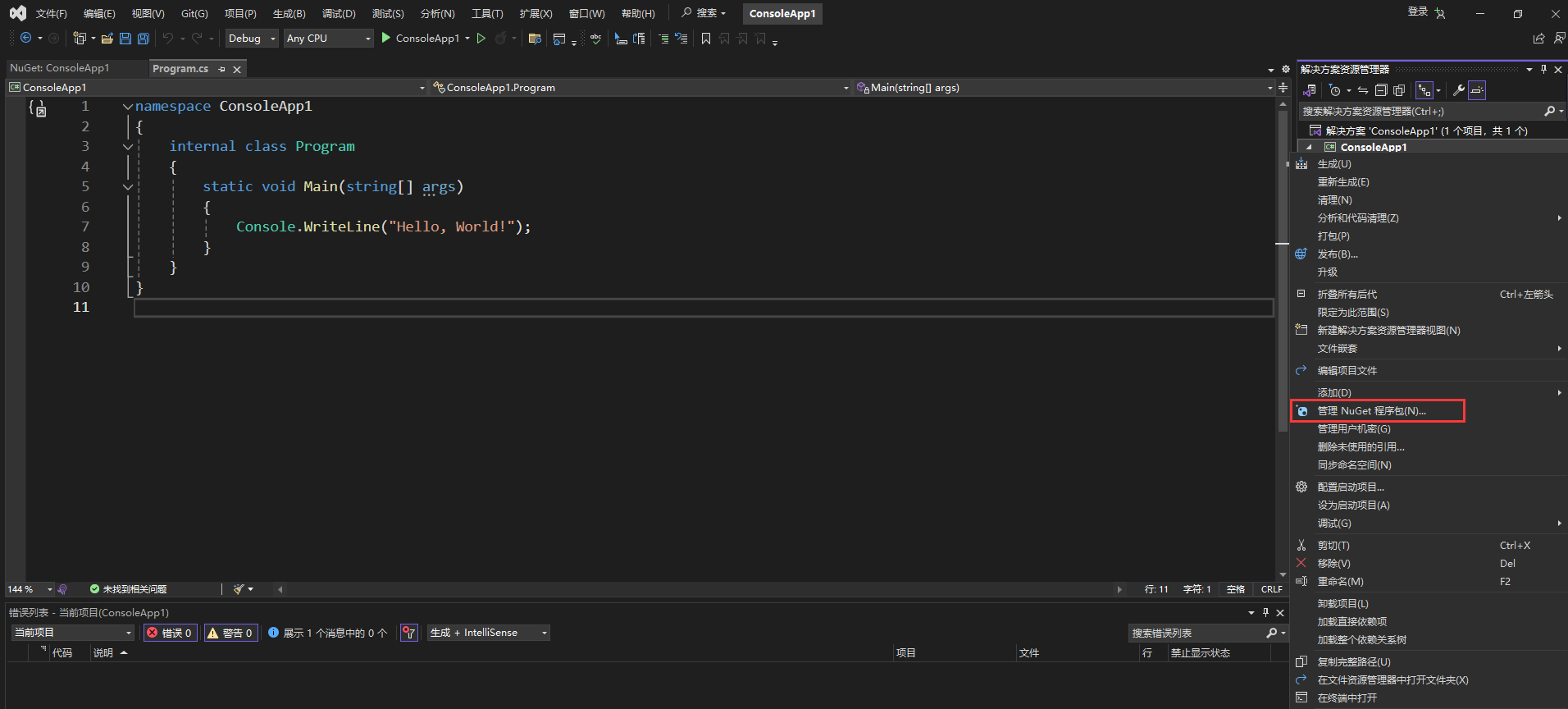Click the New Project toolbar icon
This screenshot has height=709, width=1568.
click(x=80, y=38)
